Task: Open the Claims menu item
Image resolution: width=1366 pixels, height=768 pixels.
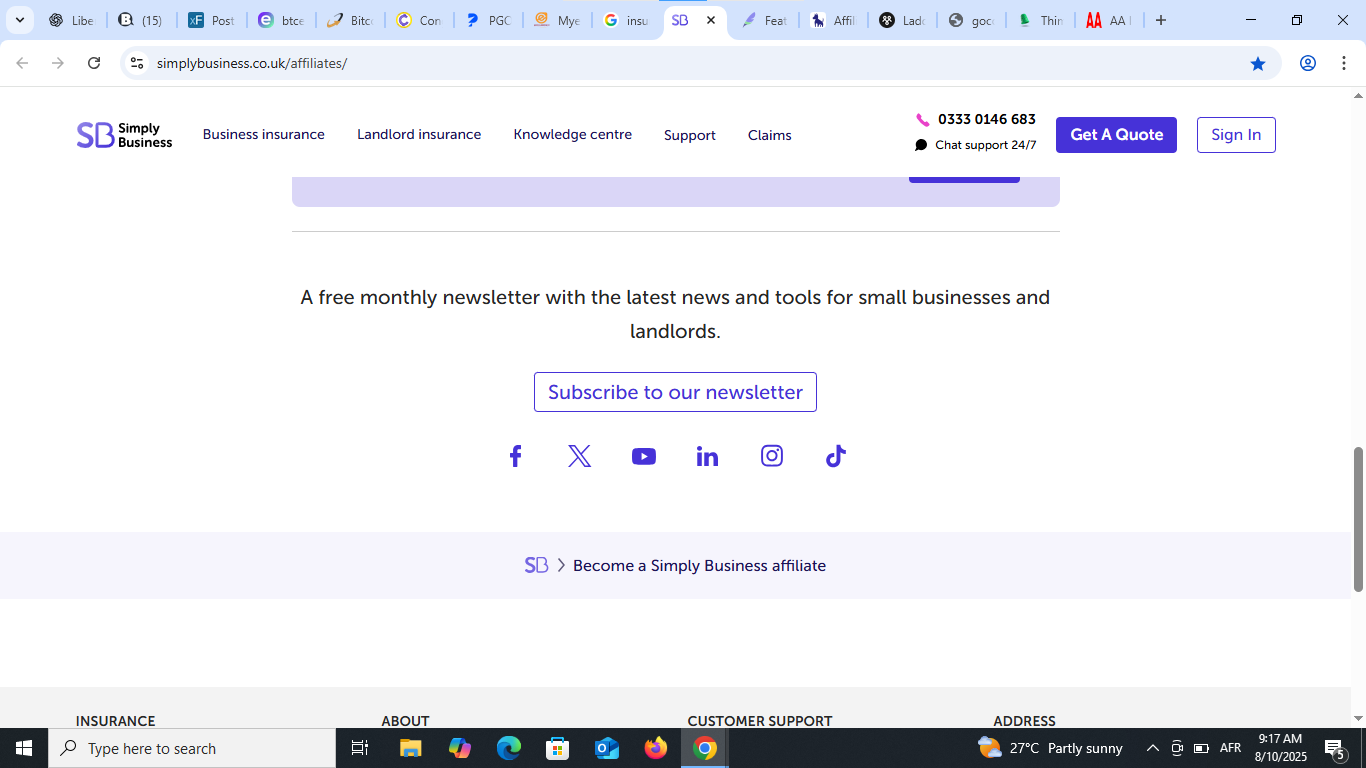Action: pyautogui.click(x=770, y=135)
